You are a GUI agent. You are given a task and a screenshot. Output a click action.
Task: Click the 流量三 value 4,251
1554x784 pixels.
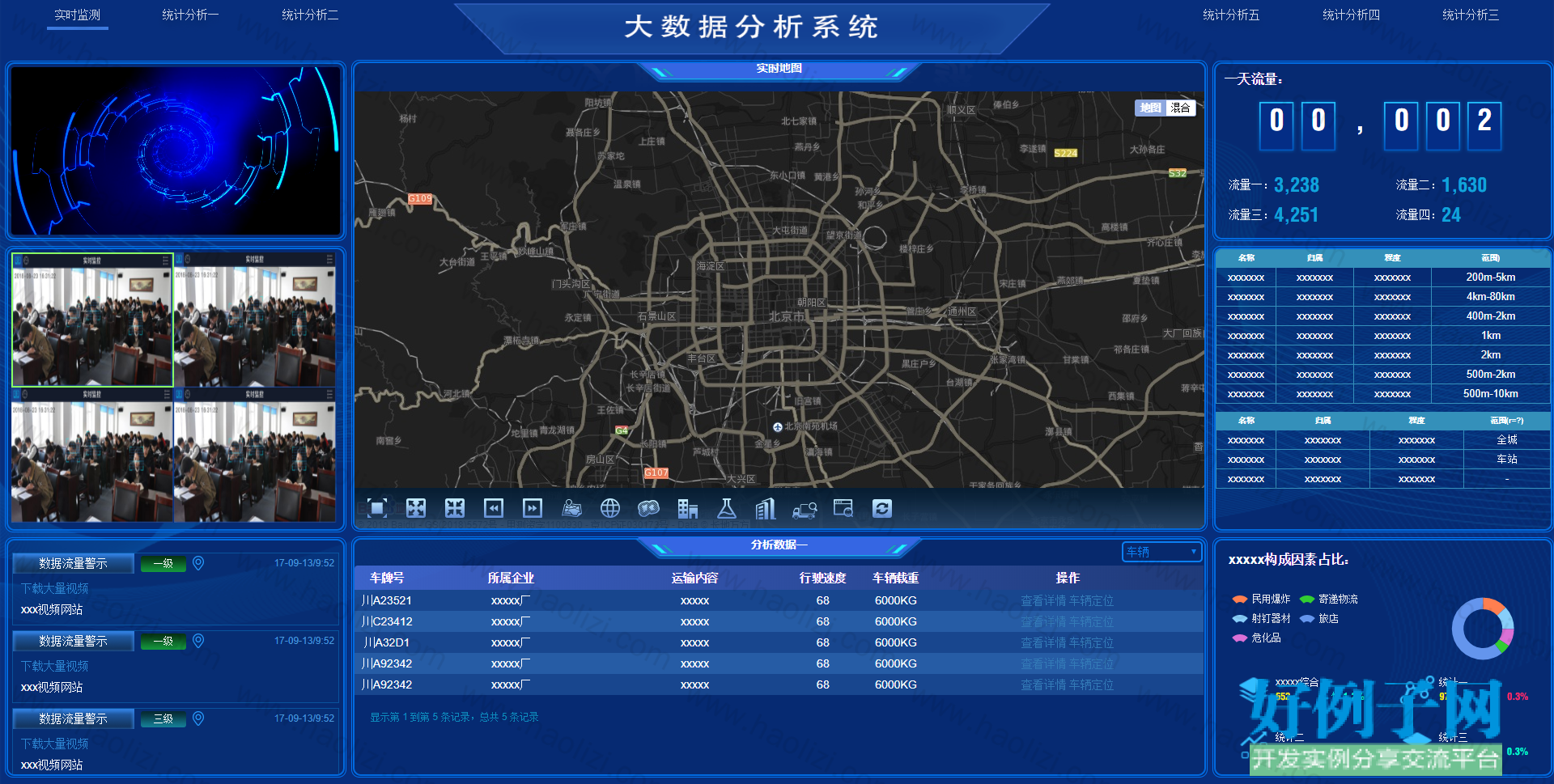pos(1296,215)
